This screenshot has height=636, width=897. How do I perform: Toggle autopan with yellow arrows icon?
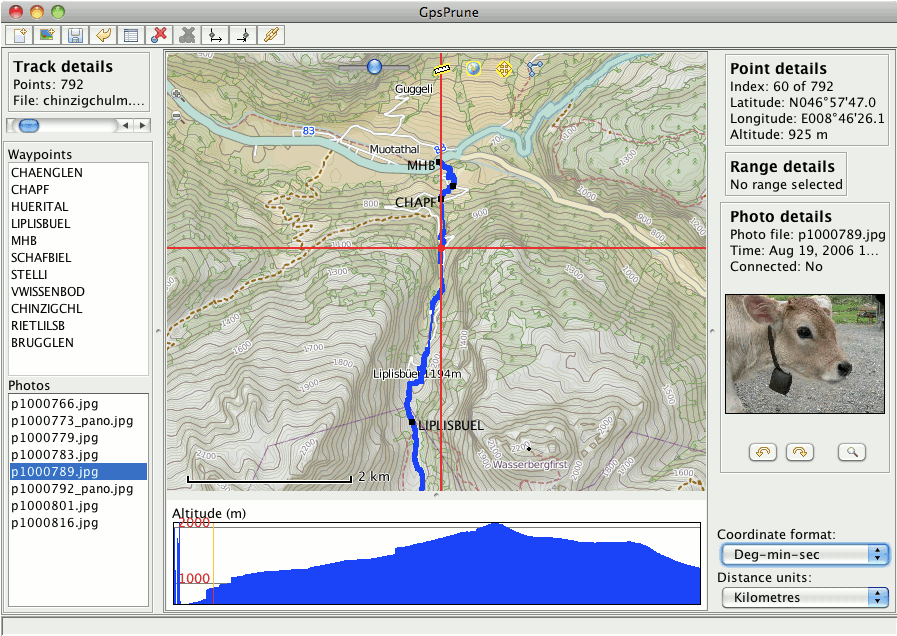[x=504, y=68]
